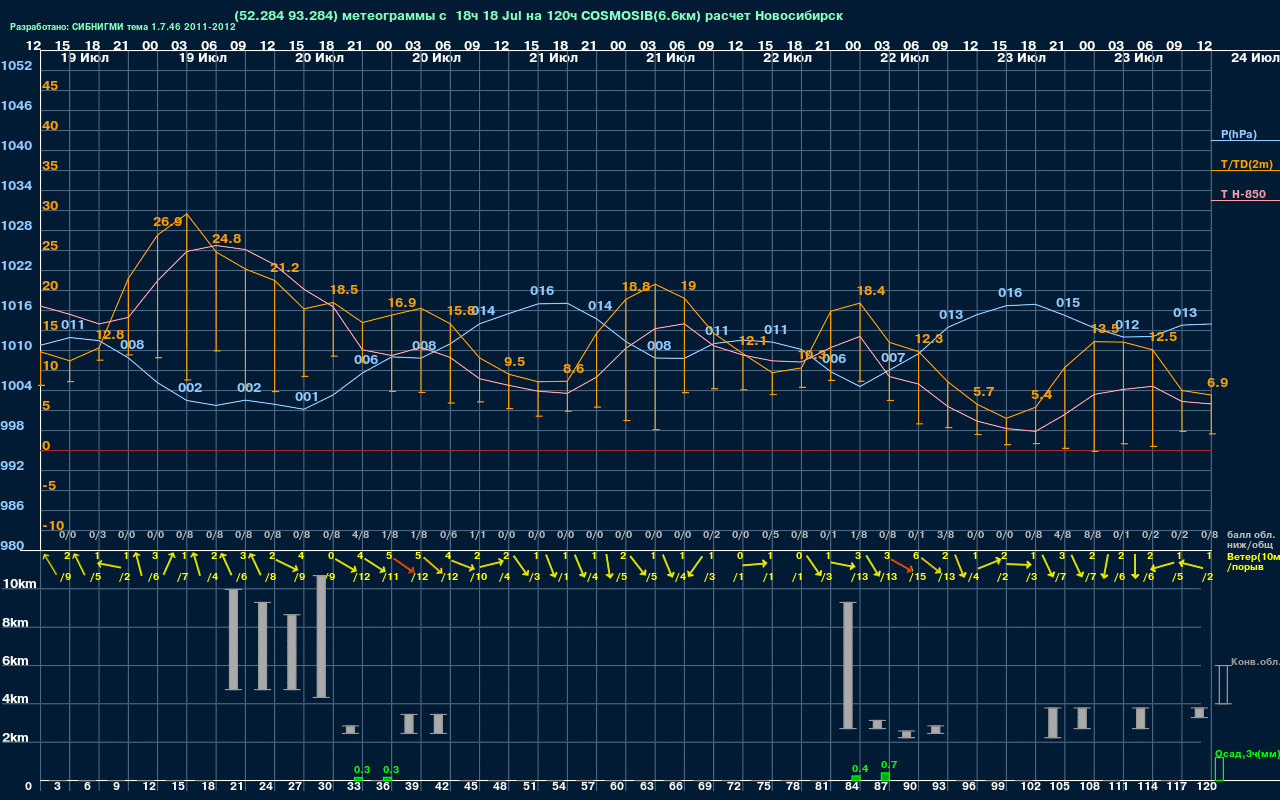Image resolution: width=1280 pixels, height=800 pixels.
Task: Click the 8.6 temperature label
Action: [574, 368]
